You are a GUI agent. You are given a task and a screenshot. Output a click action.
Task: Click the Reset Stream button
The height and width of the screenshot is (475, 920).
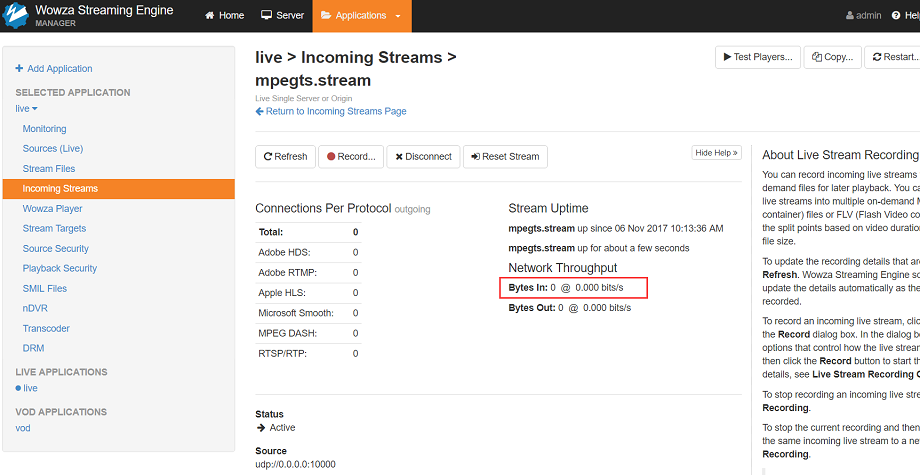pyautogui.click(x=505, y=157)
